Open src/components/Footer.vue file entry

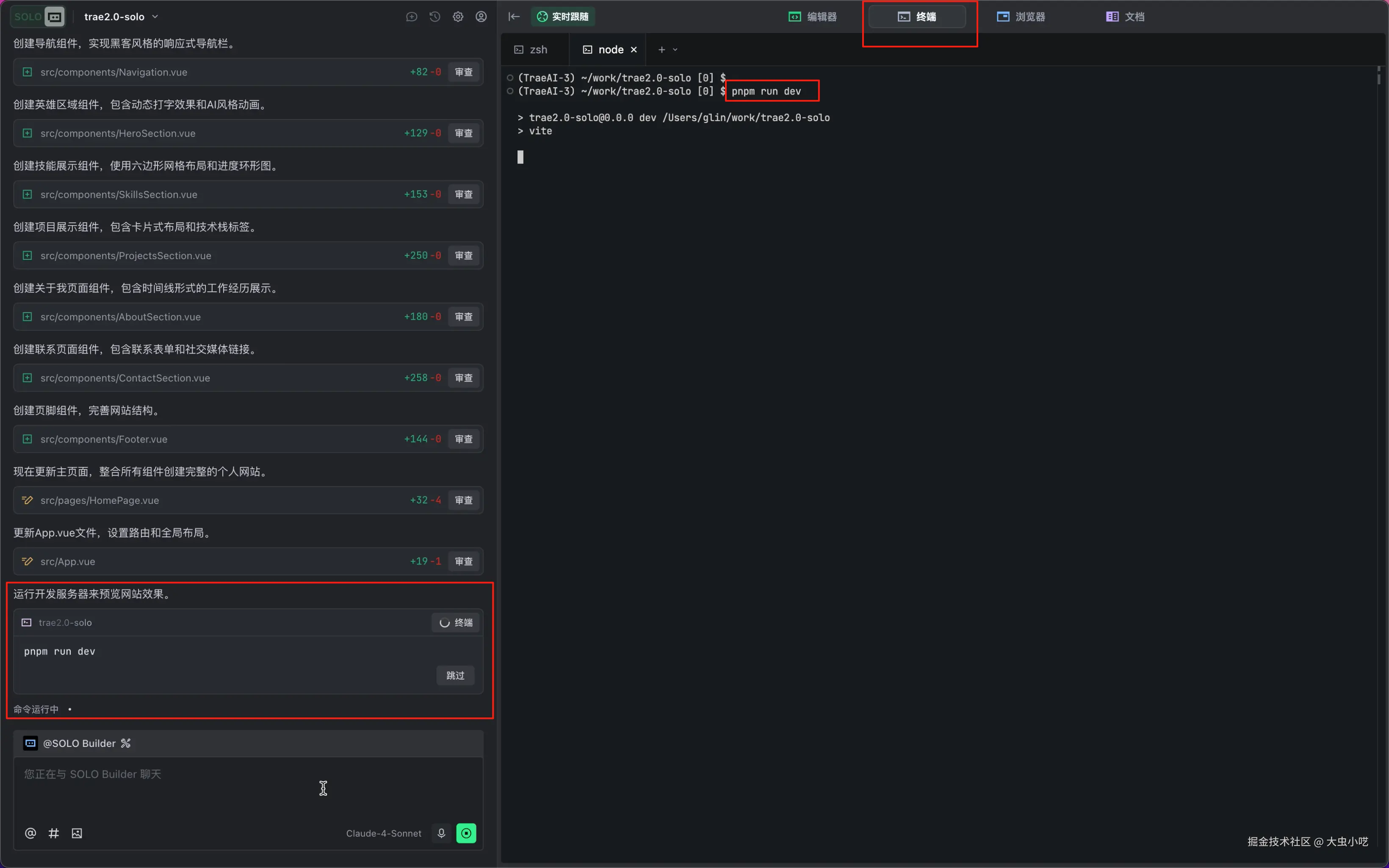click(x=248, y=439)
